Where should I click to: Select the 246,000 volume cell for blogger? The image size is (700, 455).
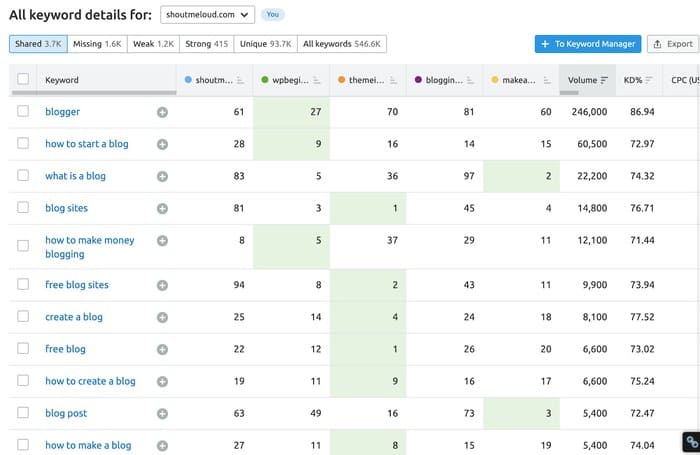pyautogui.click(x=589, y=112)
